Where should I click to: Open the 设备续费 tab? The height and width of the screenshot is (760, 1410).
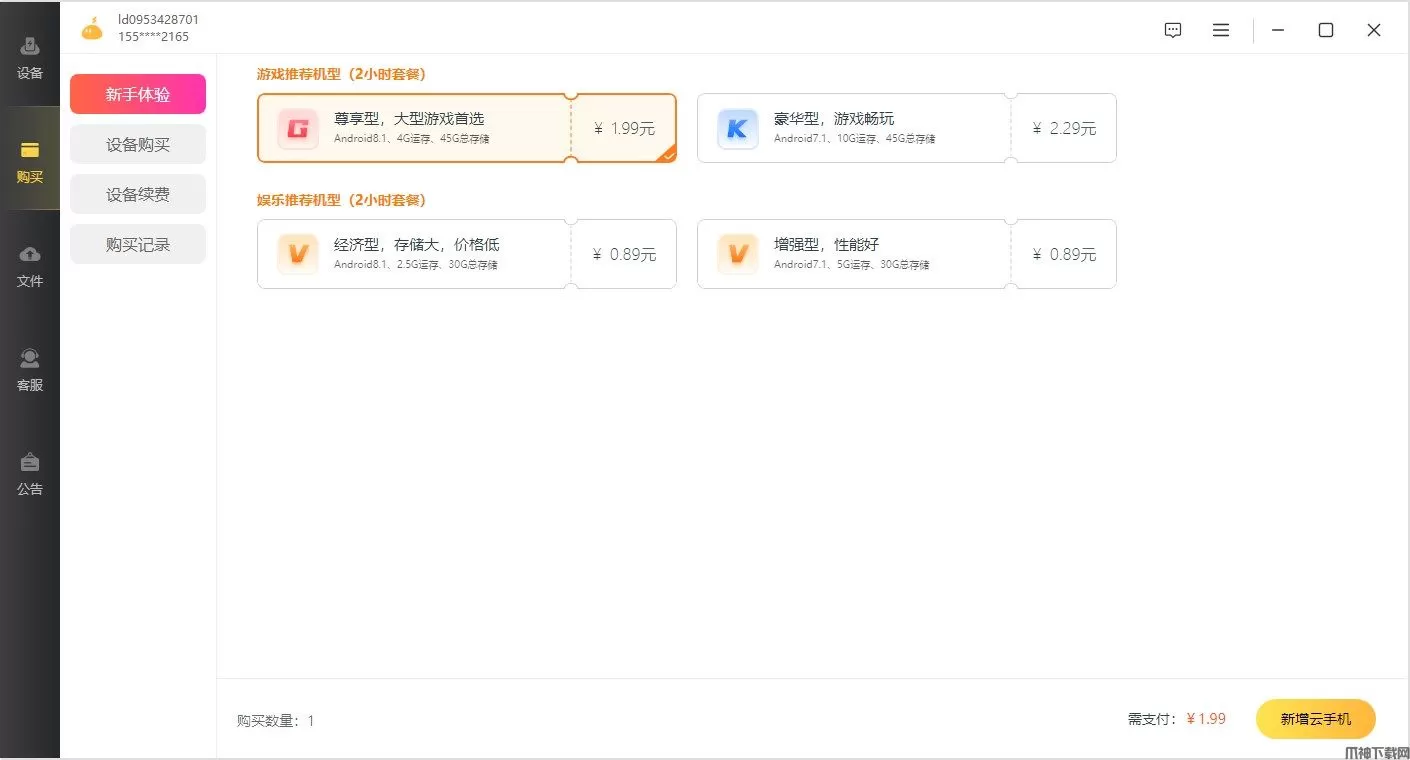(x=138, y=194)
